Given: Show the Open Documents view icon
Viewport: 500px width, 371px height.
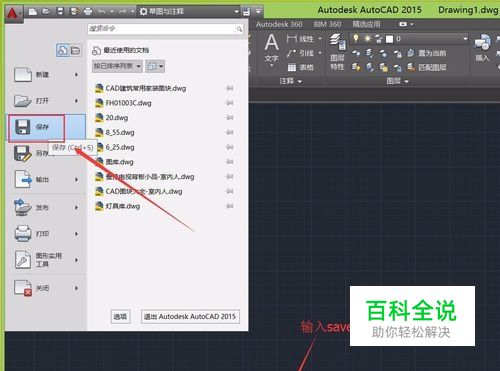Looking at the screenshot, I should coord(76,50).
